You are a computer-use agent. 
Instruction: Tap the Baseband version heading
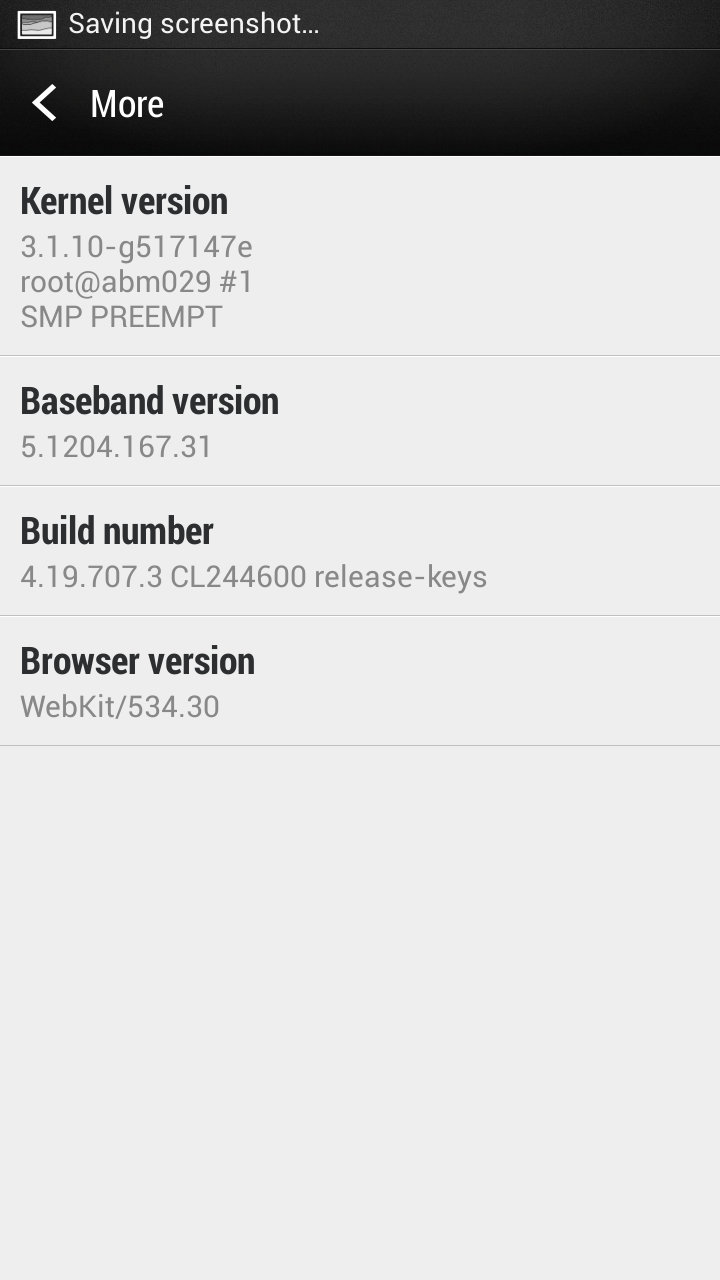point(150,401)
